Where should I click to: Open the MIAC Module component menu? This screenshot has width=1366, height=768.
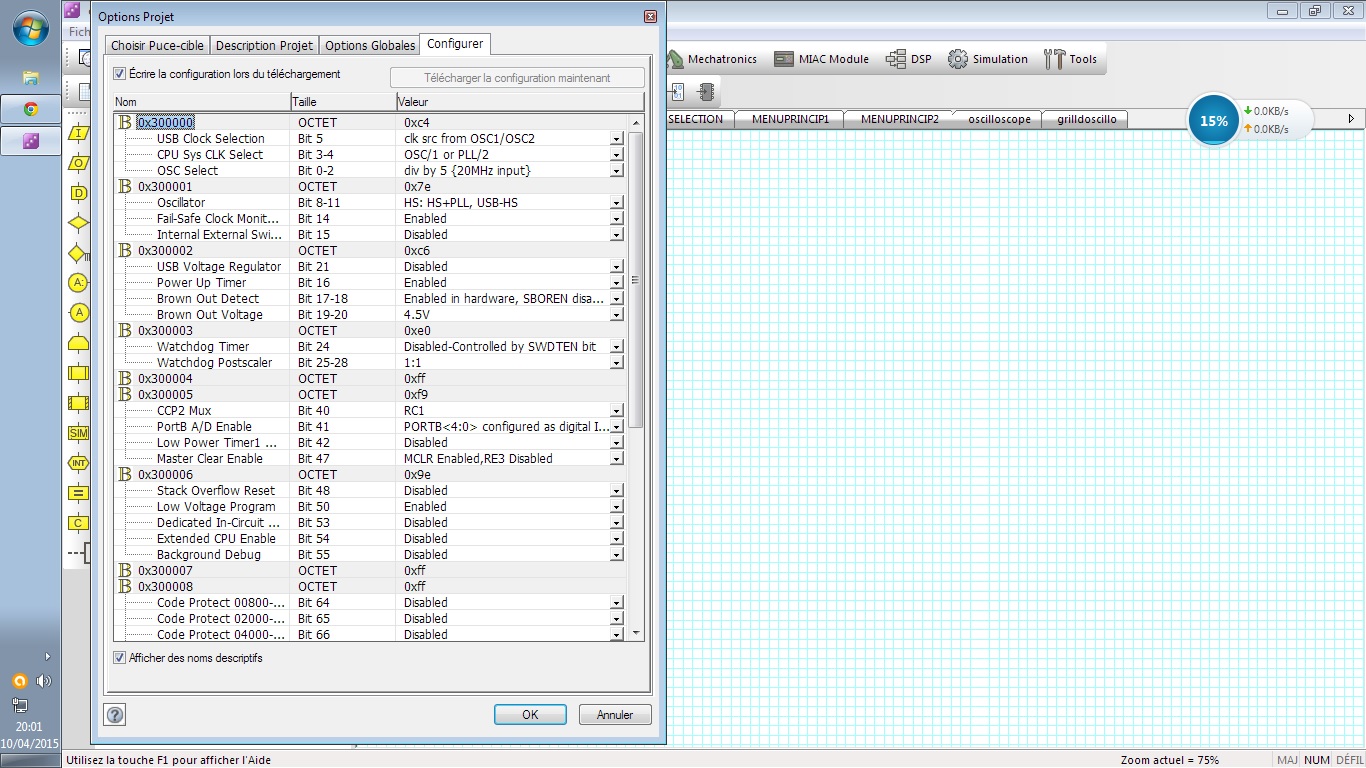(821, 59)
